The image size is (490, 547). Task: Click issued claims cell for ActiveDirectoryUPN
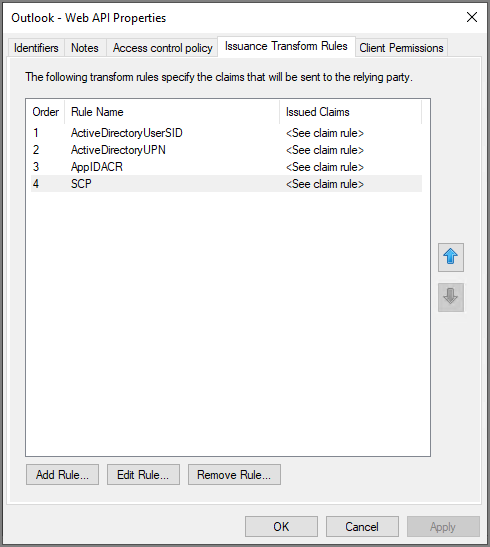click(x=325, y=150)
